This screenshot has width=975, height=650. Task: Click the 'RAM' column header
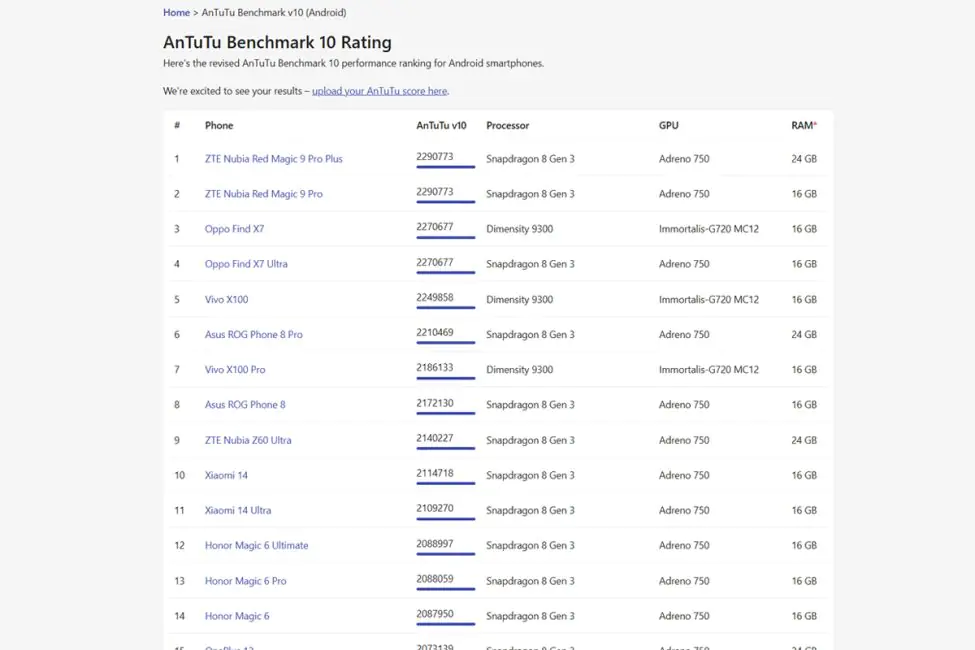(x=803, y=126)
